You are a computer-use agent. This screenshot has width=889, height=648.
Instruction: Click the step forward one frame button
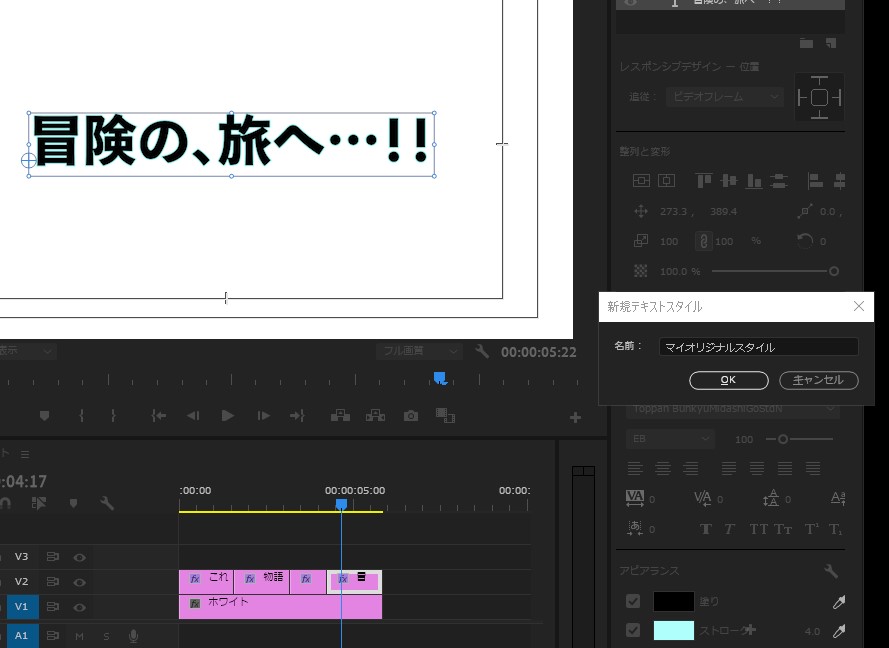pyautogui.click(x=263, y=416)
